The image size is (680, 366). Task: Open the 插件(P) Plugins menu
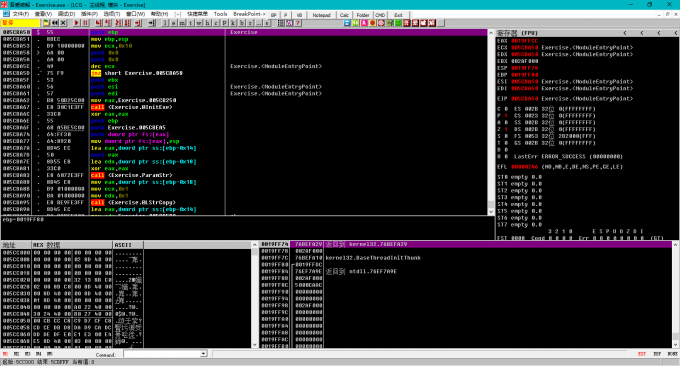pos(89,14)
